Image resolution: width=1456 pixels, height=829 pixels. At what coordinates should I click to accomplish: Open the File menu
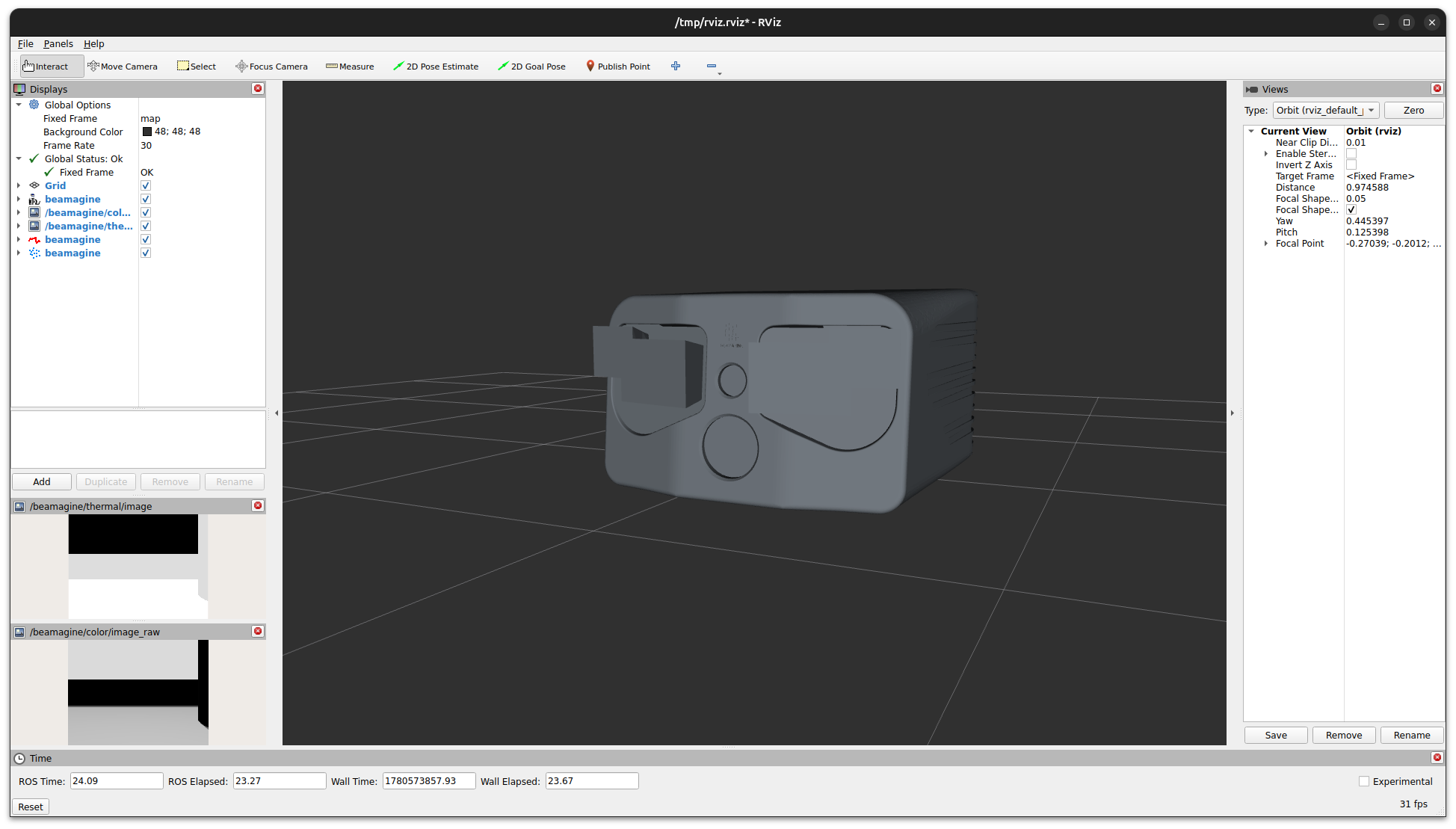(25, 43)
